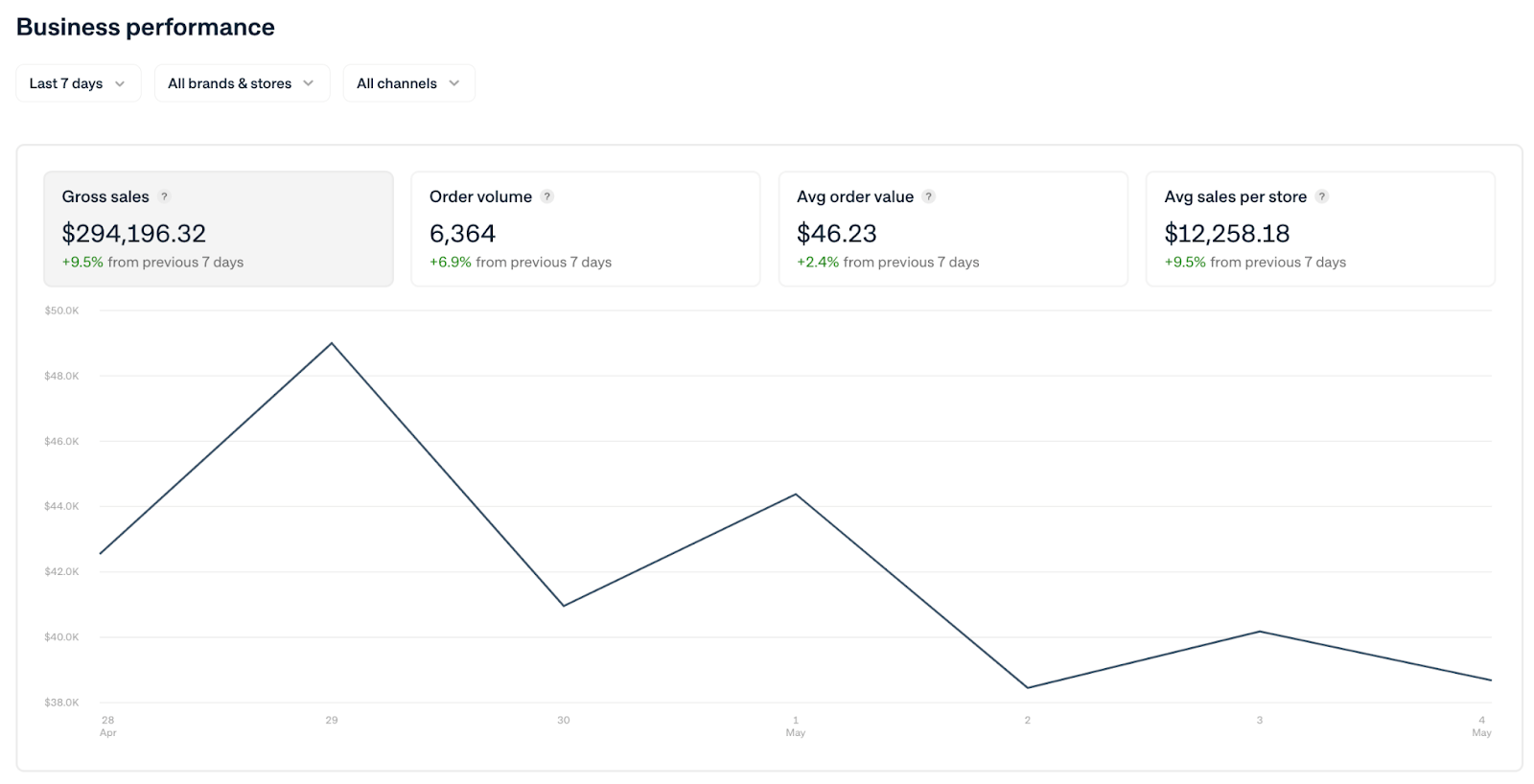This screenshot has width=1534, height=784.
Task: Open the All brands & stores filter
Action: point(242,83)
